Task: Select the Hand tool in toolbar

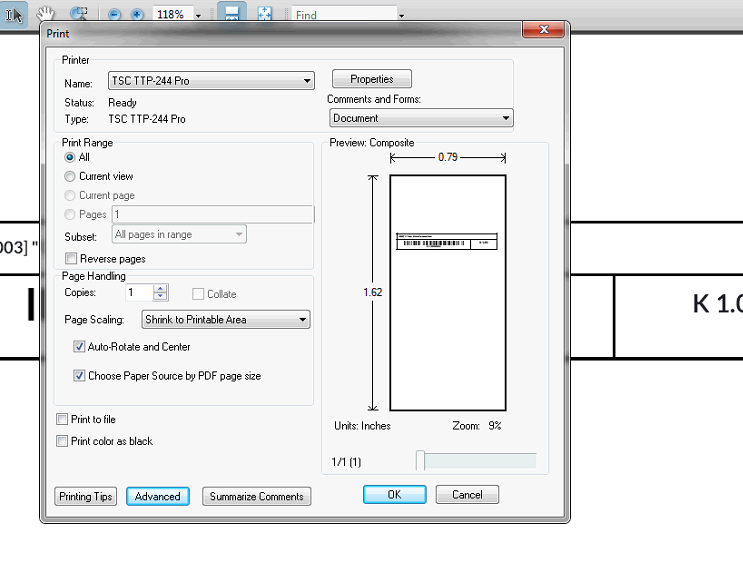Action: pos(46,14)
